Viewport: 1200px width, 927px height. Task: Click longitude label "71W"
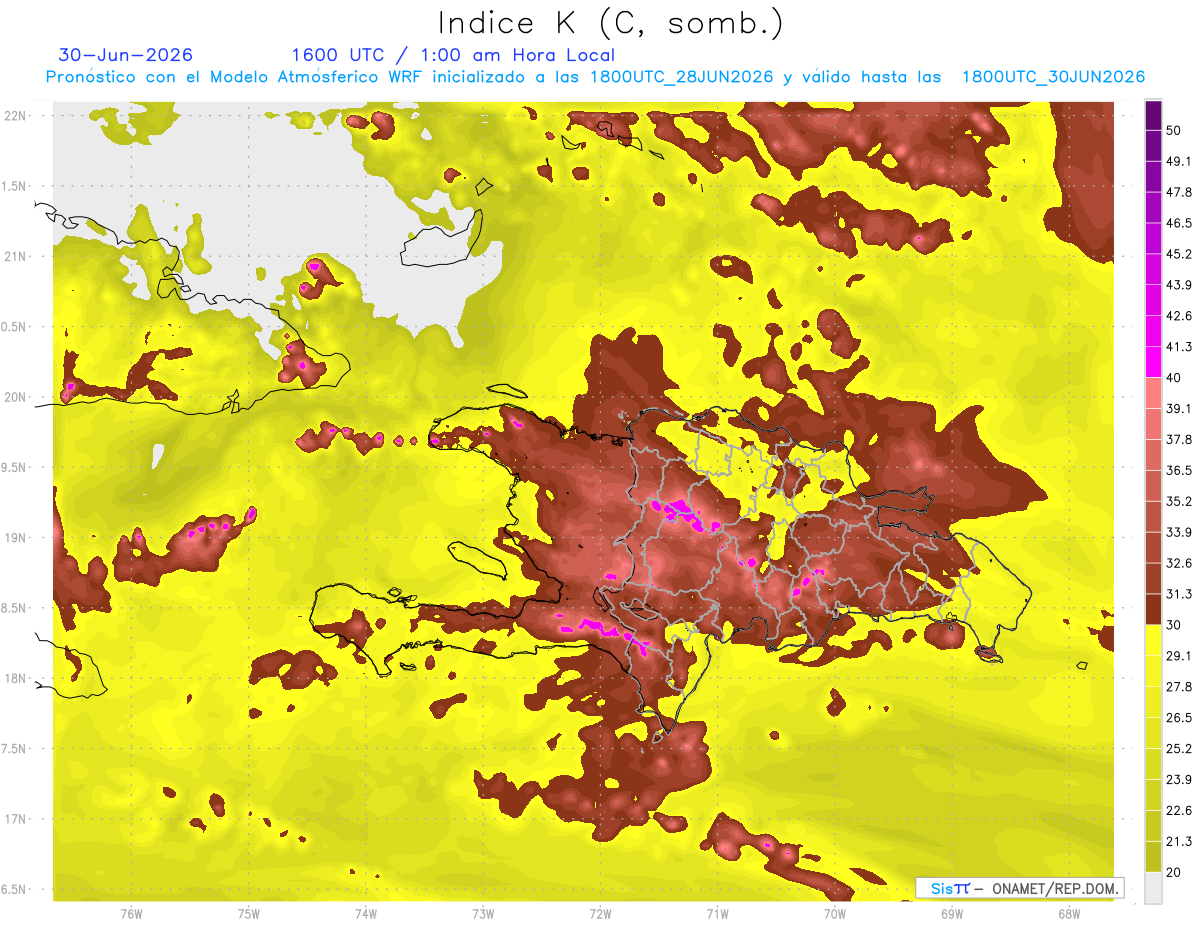717,913
